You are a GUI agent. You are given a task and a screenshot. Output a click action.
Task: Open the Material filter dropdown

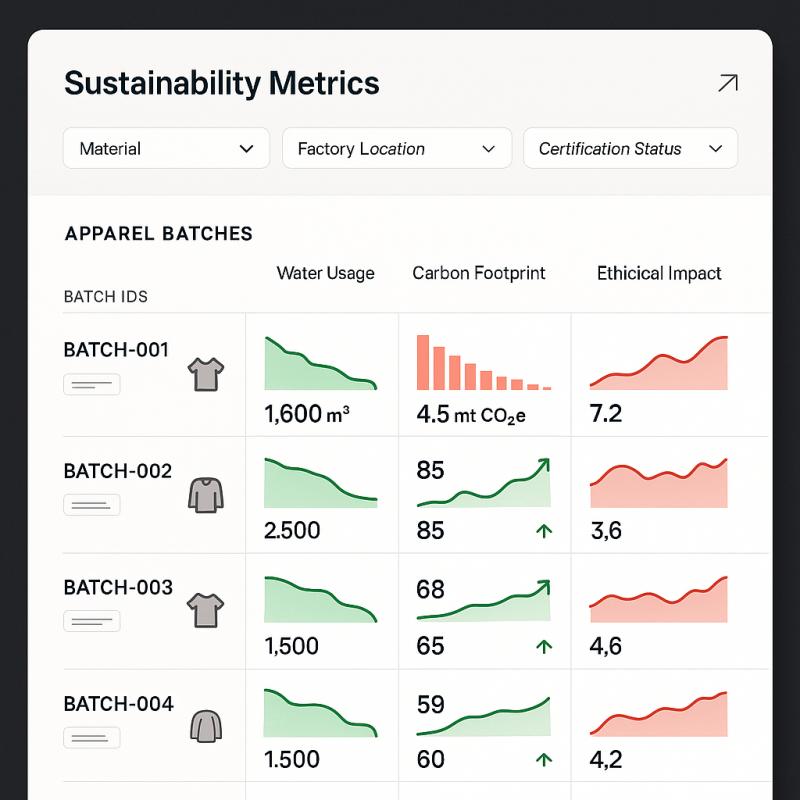tap(166, 149)
